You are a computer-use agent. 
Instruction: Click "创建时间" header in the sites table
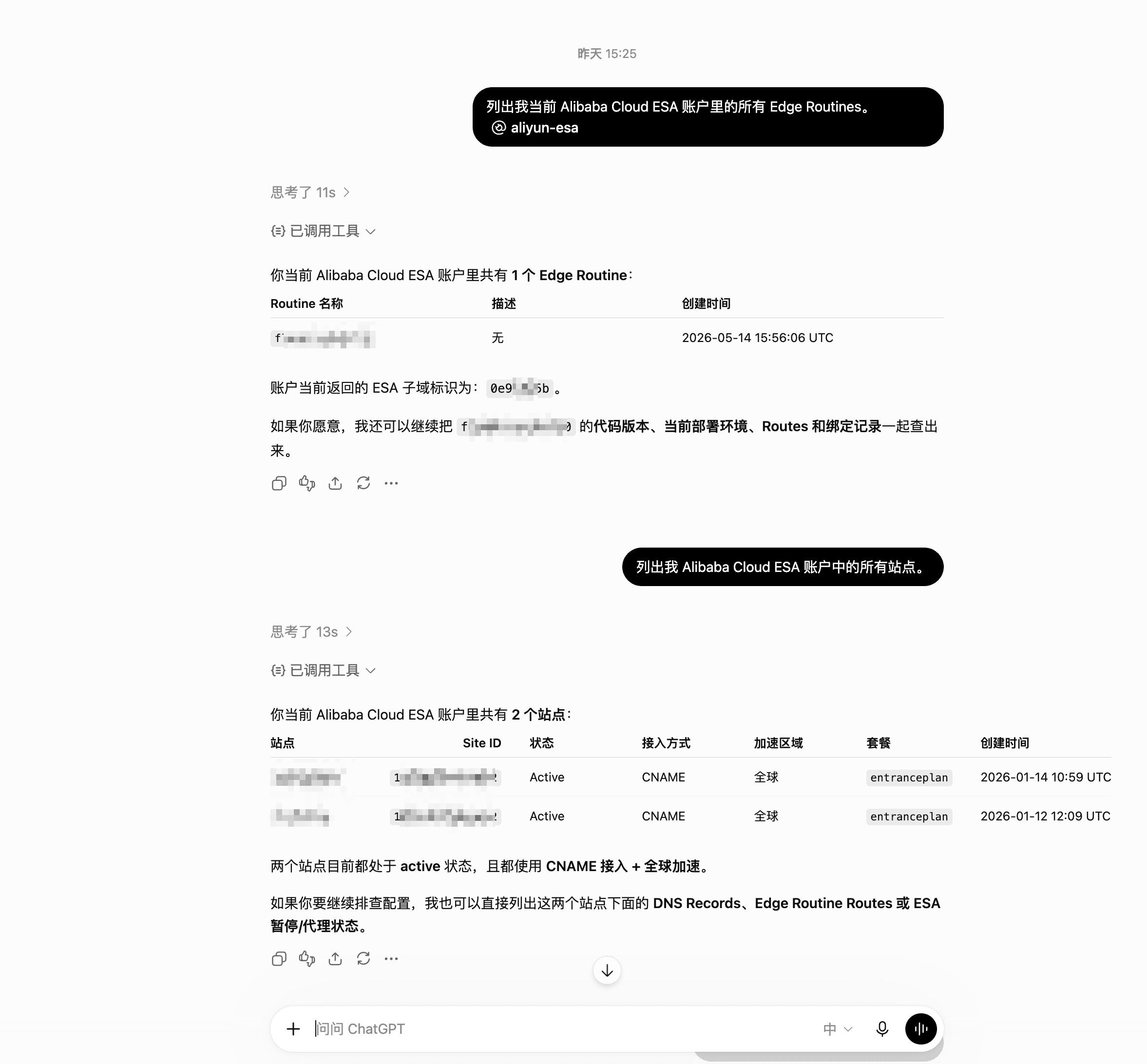point(1005,743)
